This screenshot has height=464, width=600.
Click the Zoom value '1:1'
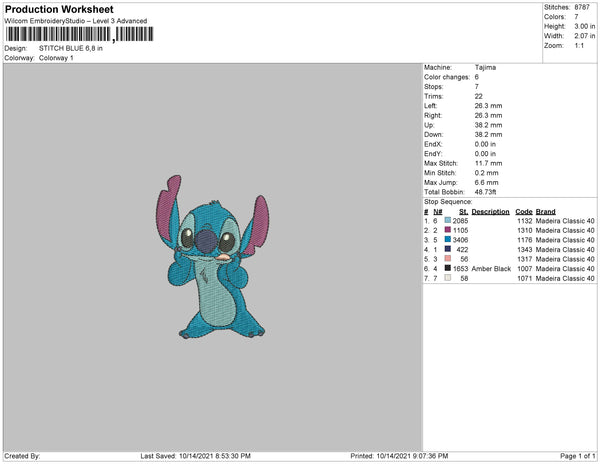point(579,46)
